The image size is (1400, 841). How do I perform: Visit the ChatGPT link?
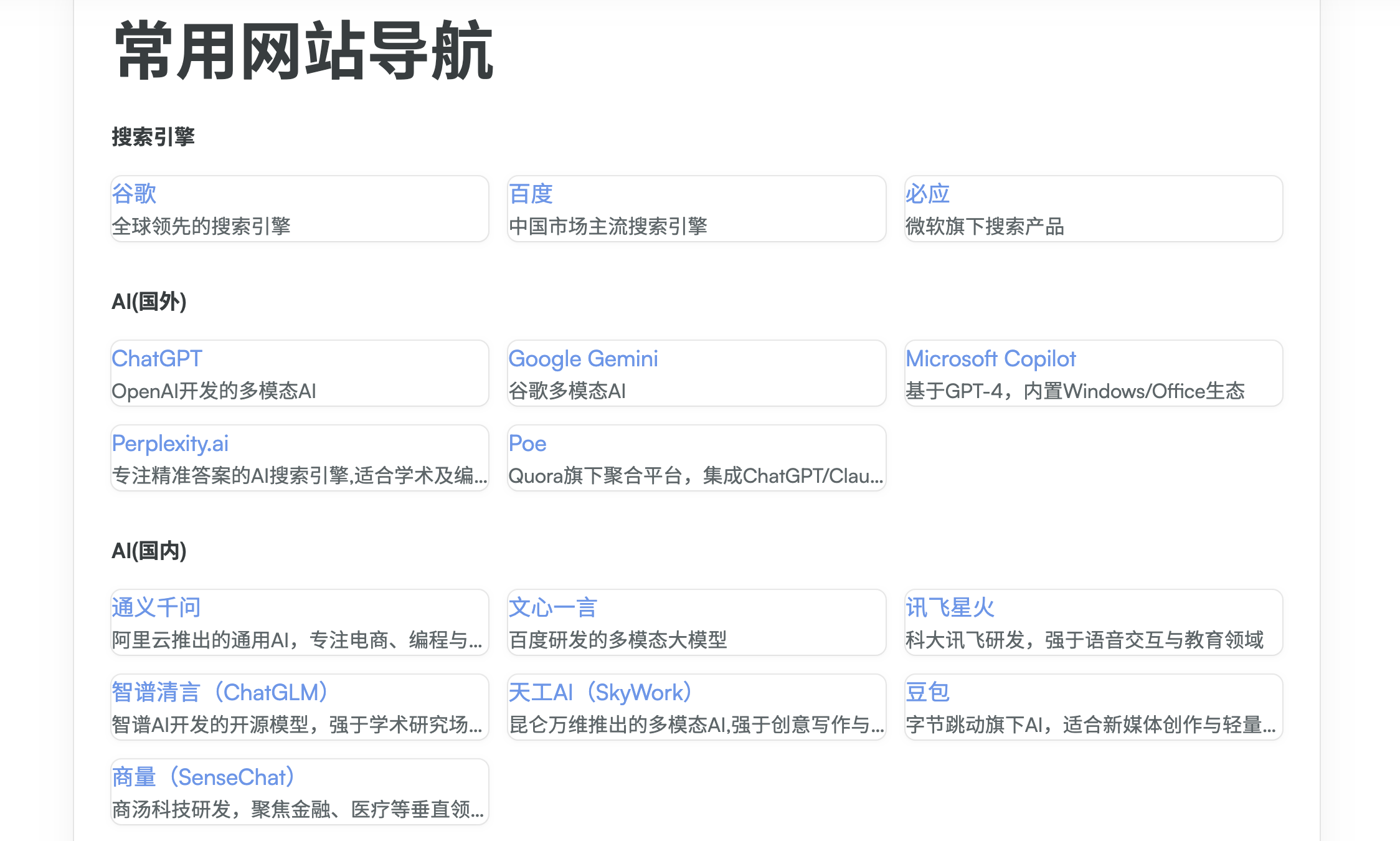157,359
